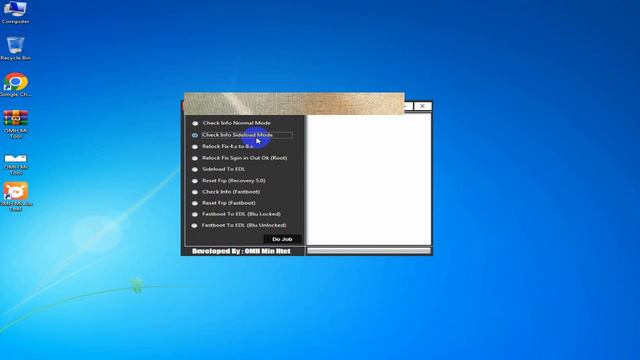This screenshot has width=640, height=360.
Task: Open the Computer desktop icon
Action: point(16,12)
